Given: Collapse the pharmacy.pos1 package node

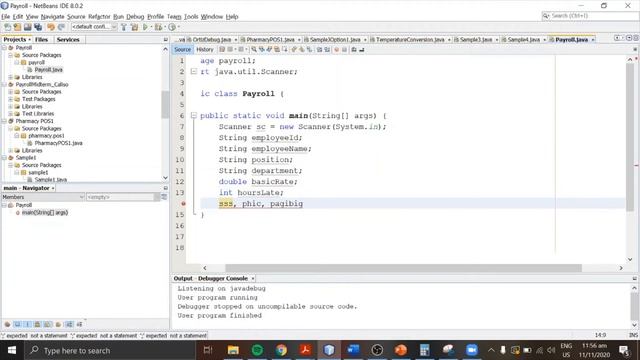Looking at the screenshot, I should [x=17, y=136].
